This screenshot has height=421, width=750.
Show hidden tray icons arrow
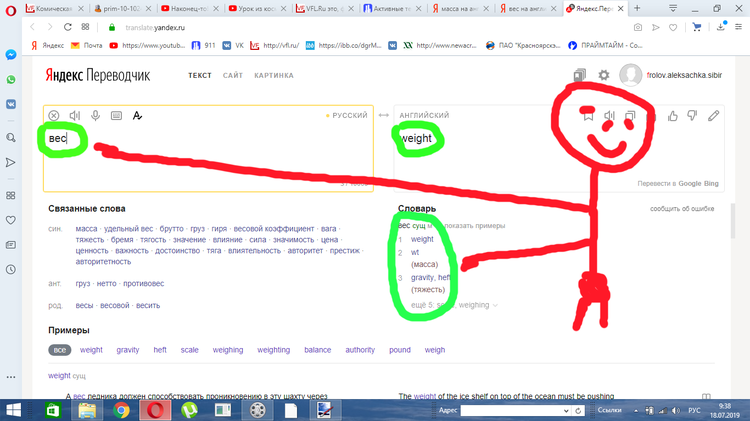click(x=636, y=410)
